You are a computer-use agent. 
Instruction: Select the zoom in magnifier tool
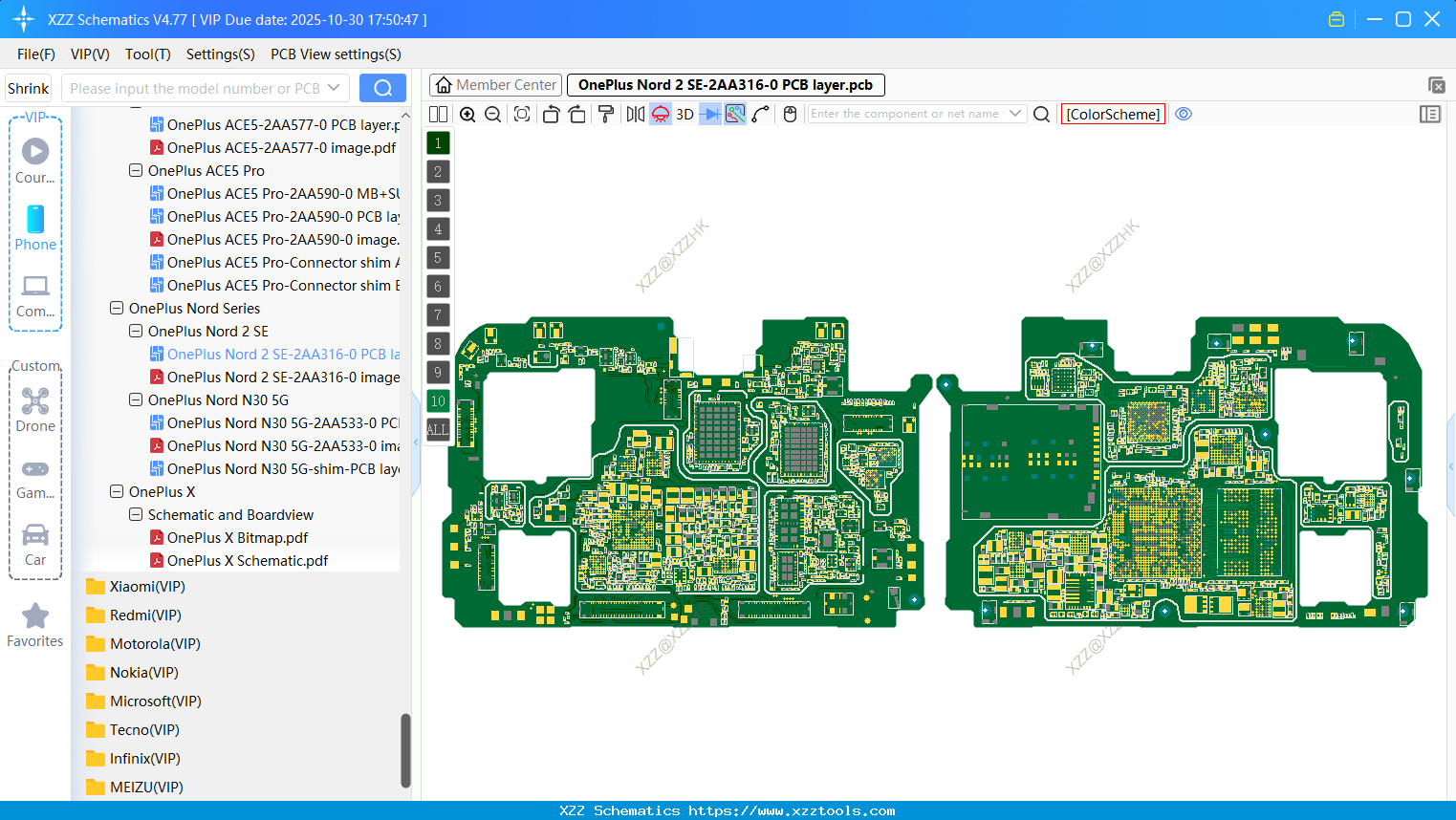pos(467,114)
